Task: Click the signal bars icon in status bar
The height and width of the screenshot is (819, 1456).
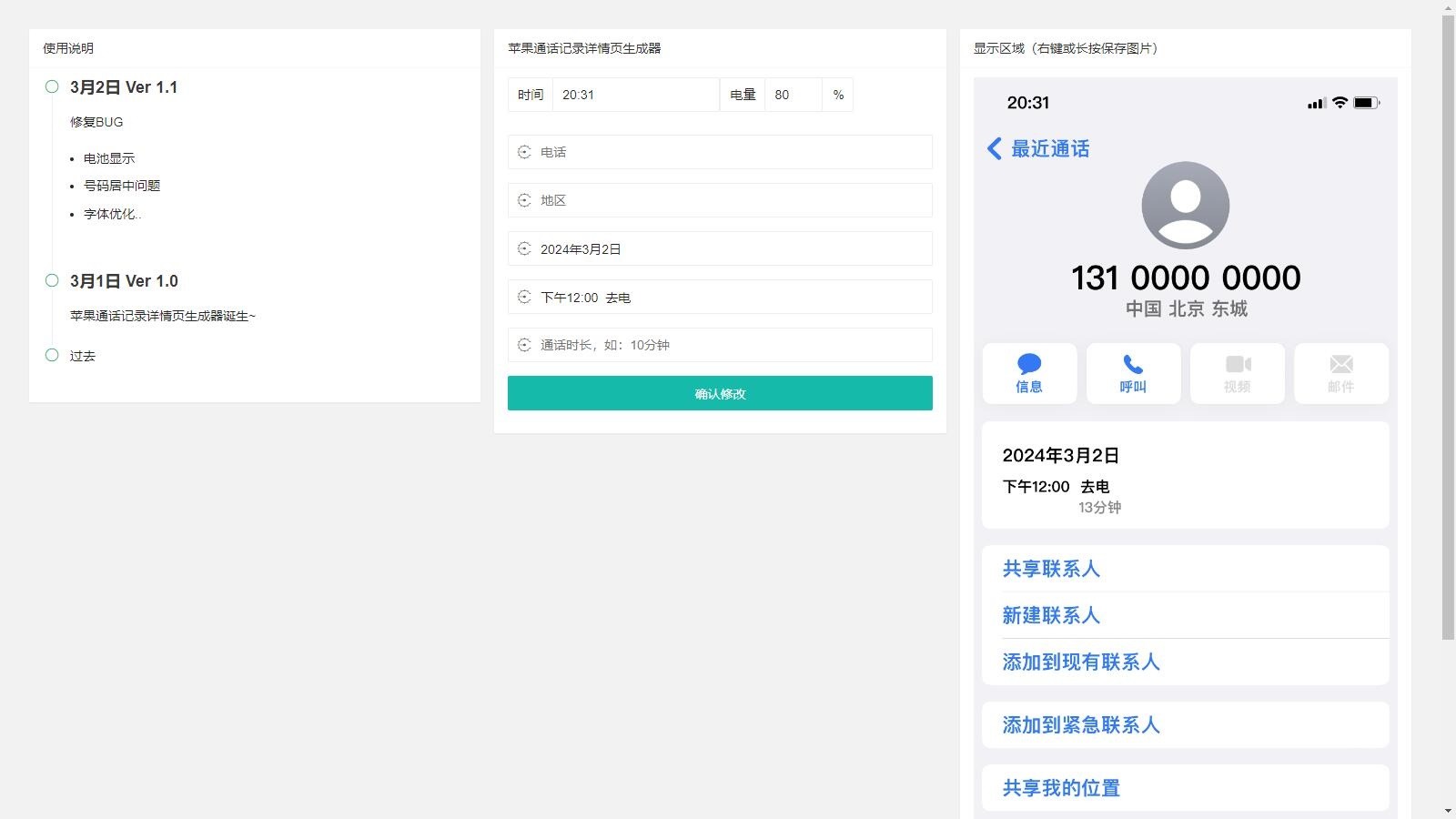Action: (x=1317, y=104)
